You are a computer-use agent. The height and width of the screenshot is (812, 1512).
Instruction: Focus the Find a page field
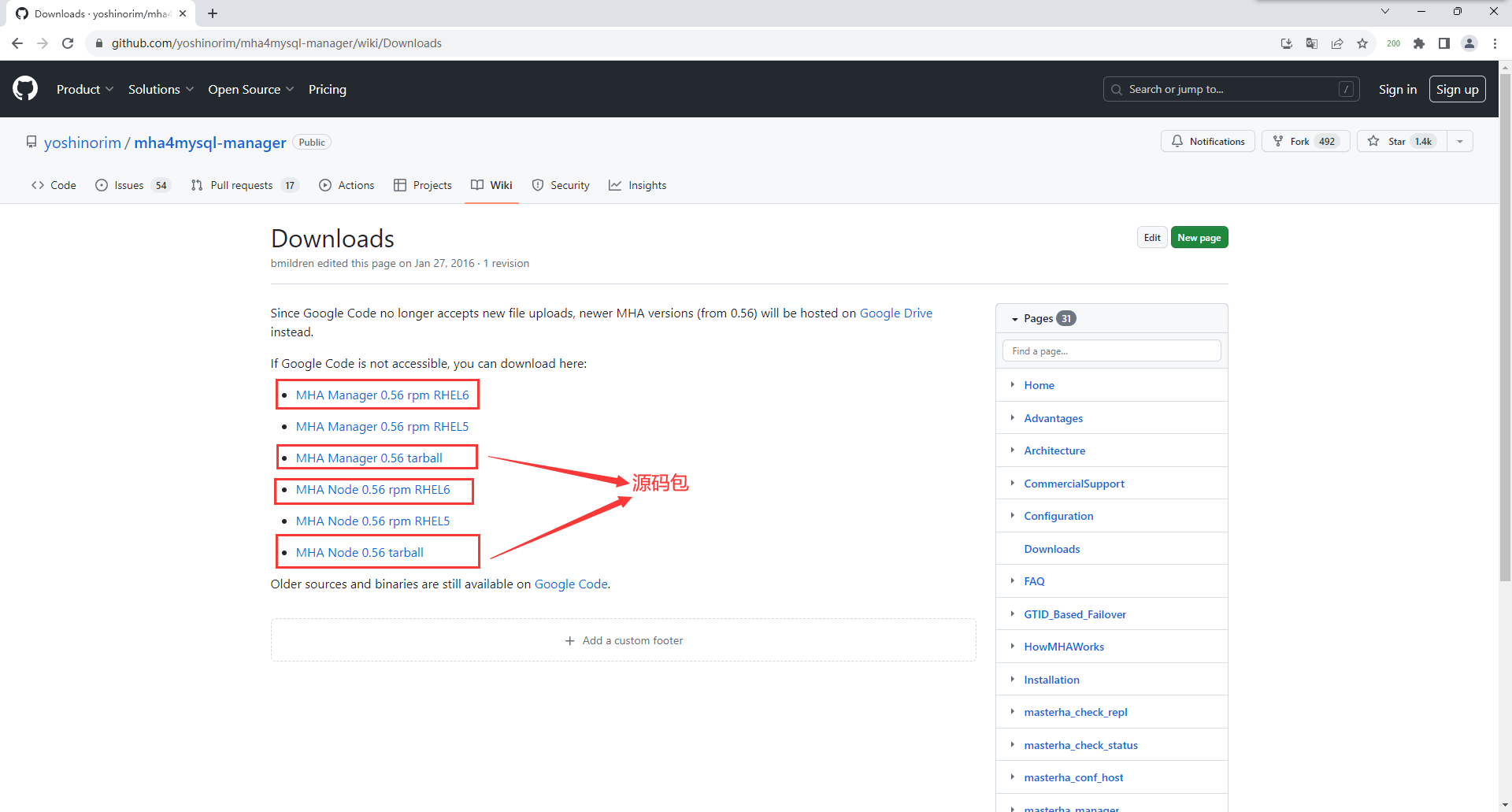point(1111,350)
